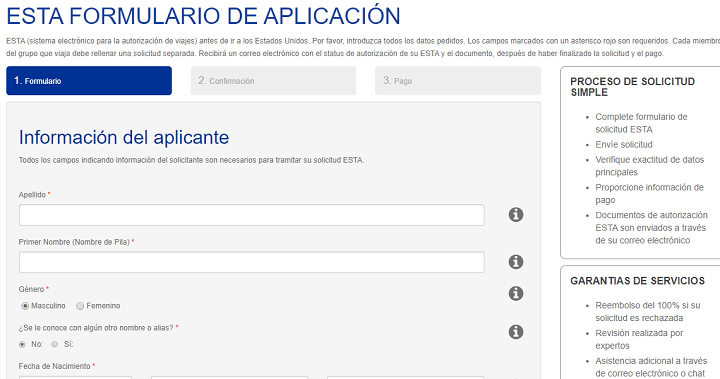720x379 pixels.
Task: Click 'Complete formulario de solicitud ESTA' item
Action: pyautogui.click(x=641, y=123)
